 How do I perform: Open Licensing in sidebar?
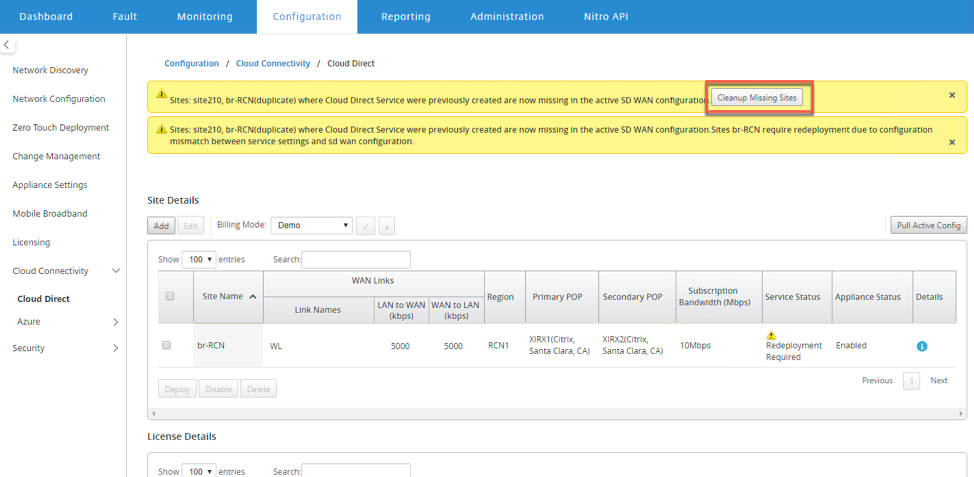[x=31, y=242]
